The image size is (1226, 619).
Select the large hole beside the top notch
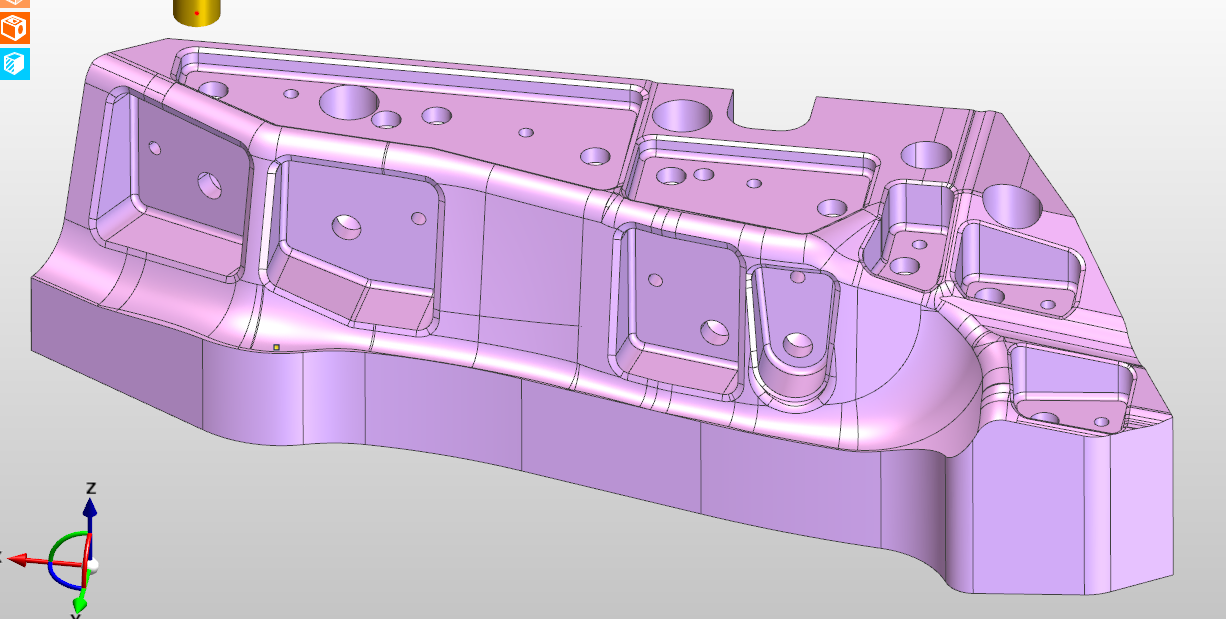click(x=682, y=115)
